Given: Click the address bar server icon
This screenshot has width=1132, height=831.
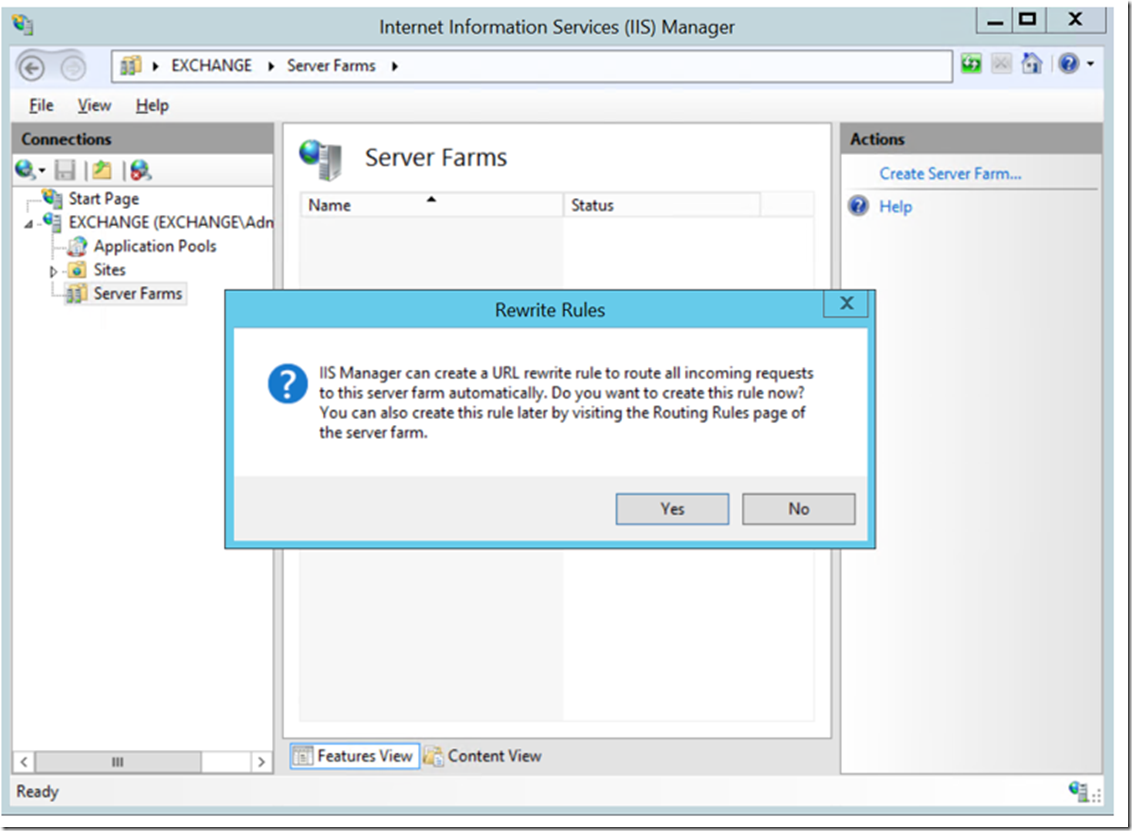Looking at the screenshot, I should (x=131, y=66).
